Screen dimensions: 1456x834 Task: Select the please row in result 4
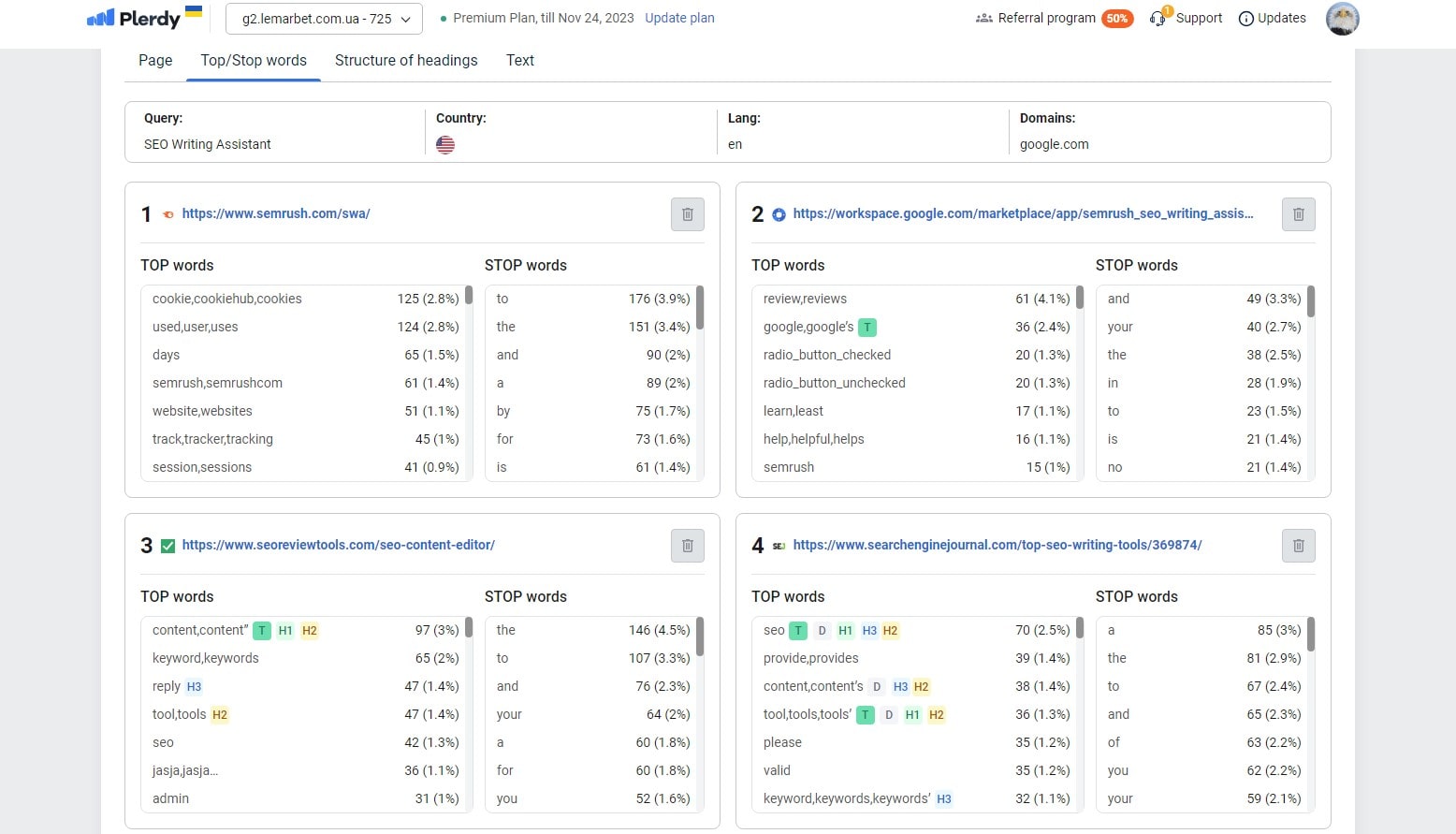click(916, 742)
